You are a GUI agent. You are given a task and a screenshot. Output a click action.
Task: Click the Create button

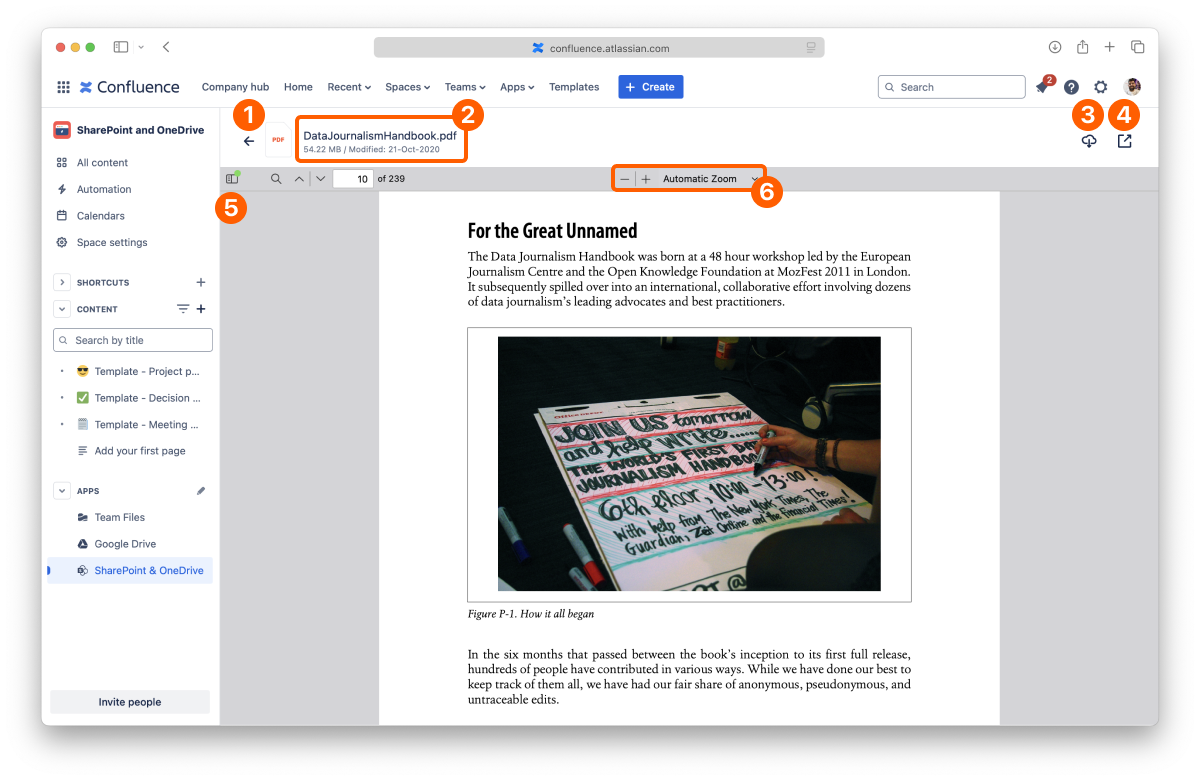click(x=650, y=87)
